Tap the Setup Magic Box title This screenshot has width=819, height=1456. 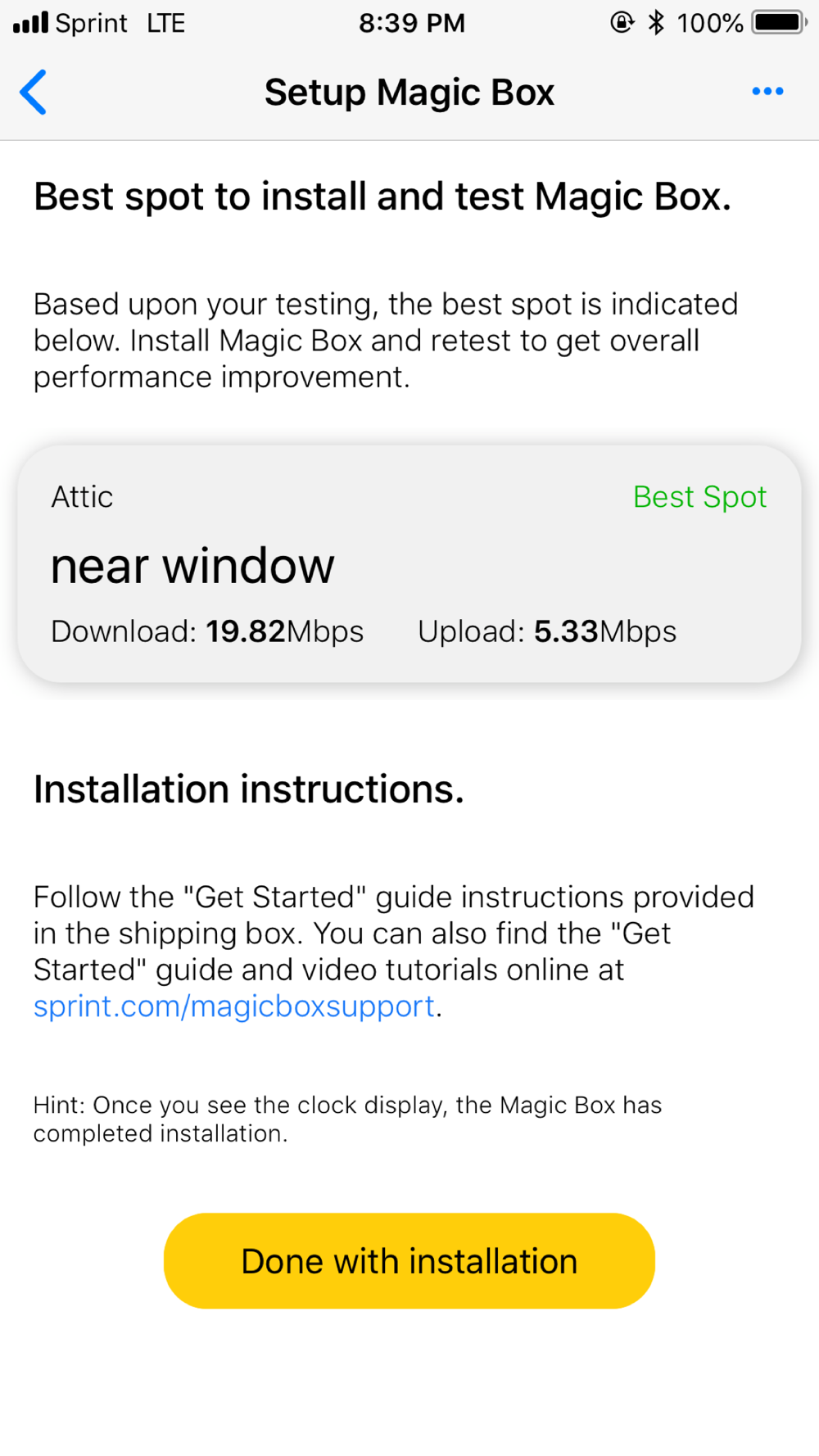pos(409,93)
